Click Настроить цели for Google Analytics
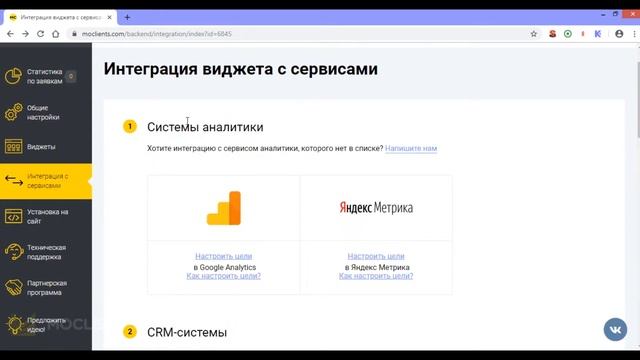This screenshot has width=640, height=360. pyautogui.click(x=224, y=256)
